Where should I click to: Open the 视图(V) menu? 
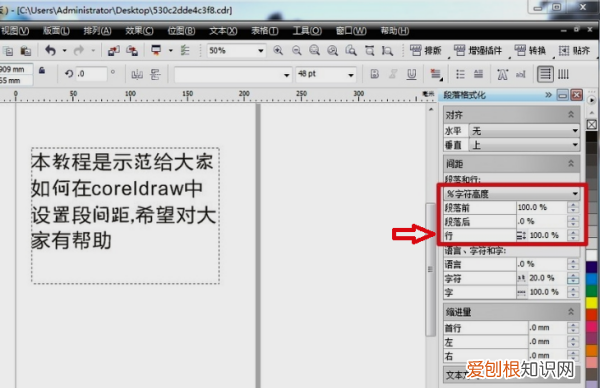15,31
